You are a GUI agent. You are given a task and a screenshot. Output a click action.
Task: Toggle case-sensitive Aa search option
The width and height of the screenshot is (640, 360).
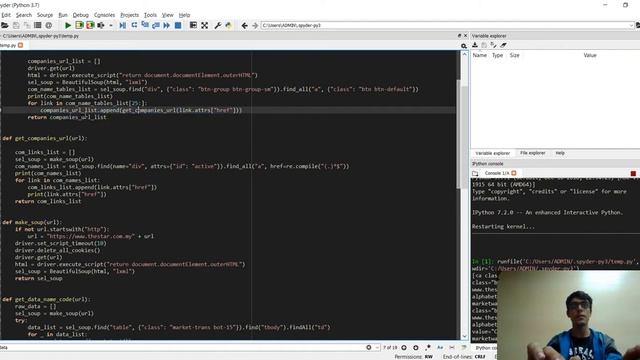[440, 347]
